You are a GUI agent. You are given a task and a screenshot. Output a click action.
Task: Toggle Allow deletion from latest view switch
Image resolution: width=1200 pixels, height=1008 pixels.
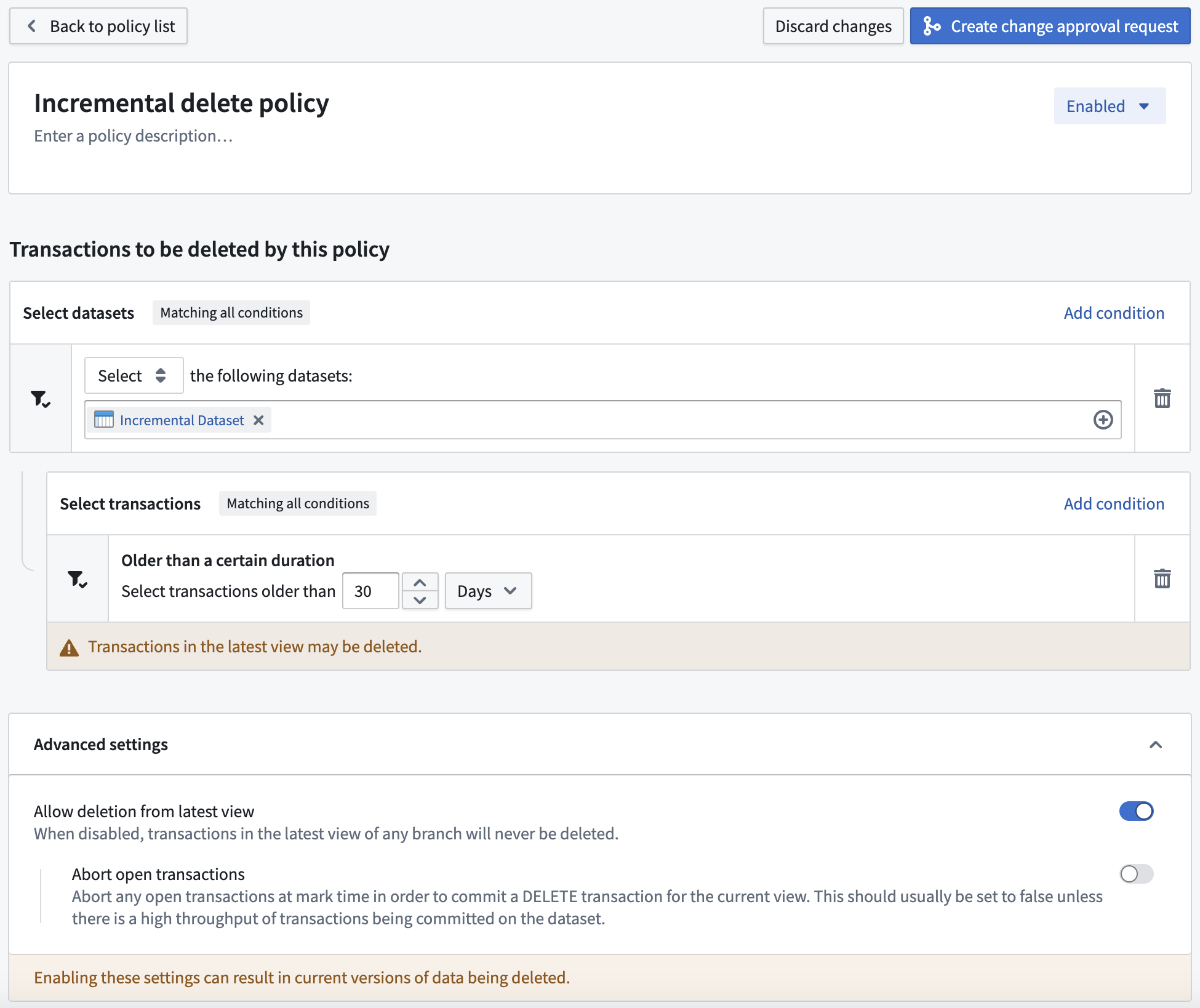(x=1136, y=811)
